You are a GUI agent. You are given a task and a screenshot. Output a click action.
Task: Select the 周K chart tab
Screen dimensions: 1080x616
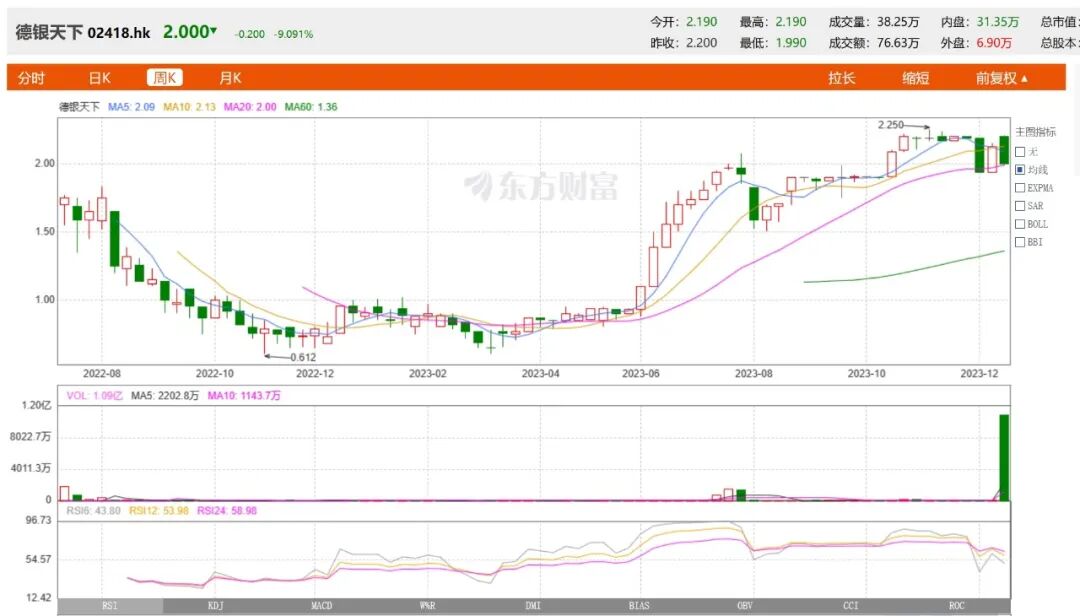165,78
